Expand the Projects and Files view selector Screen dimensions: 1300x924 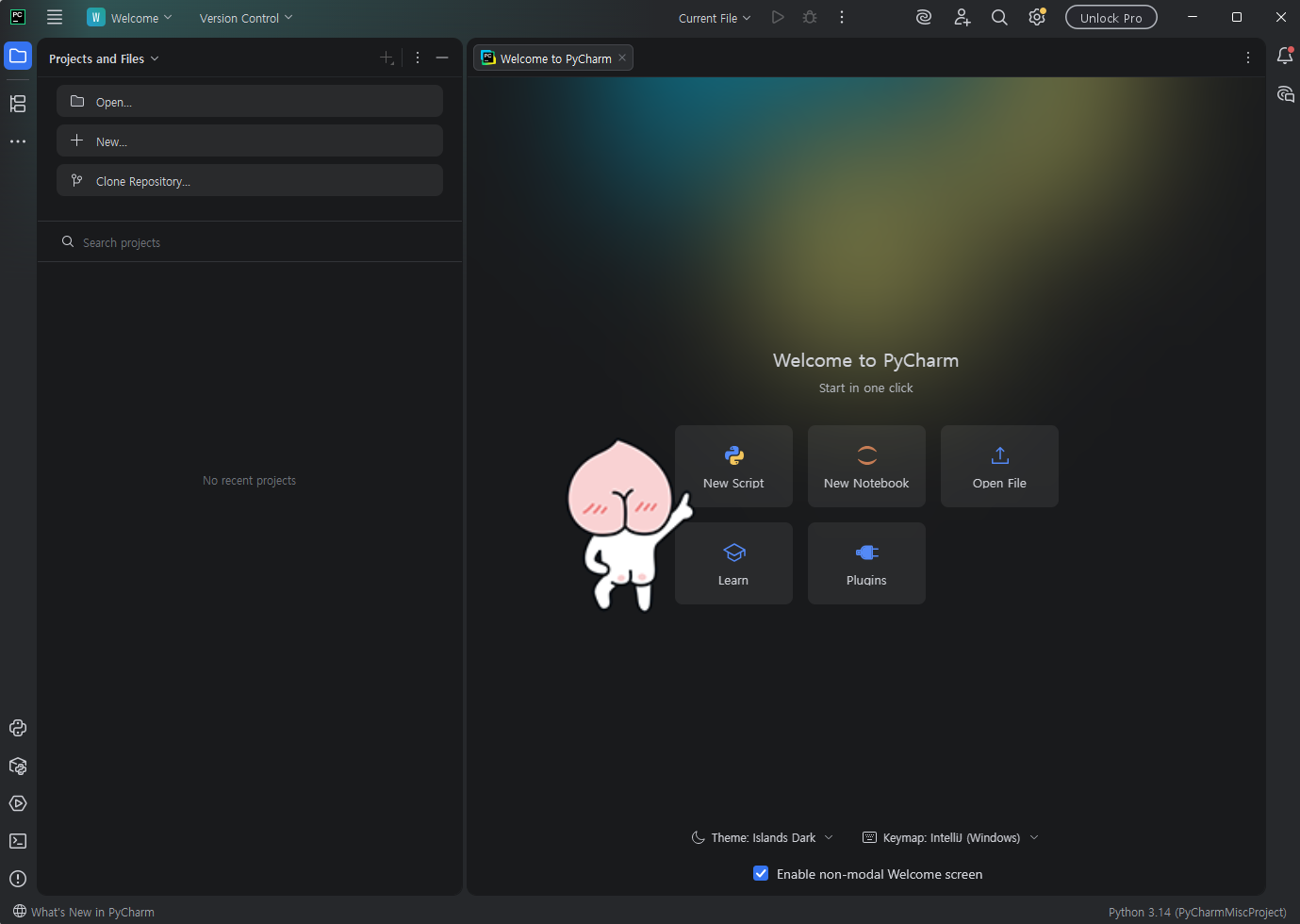104,58
